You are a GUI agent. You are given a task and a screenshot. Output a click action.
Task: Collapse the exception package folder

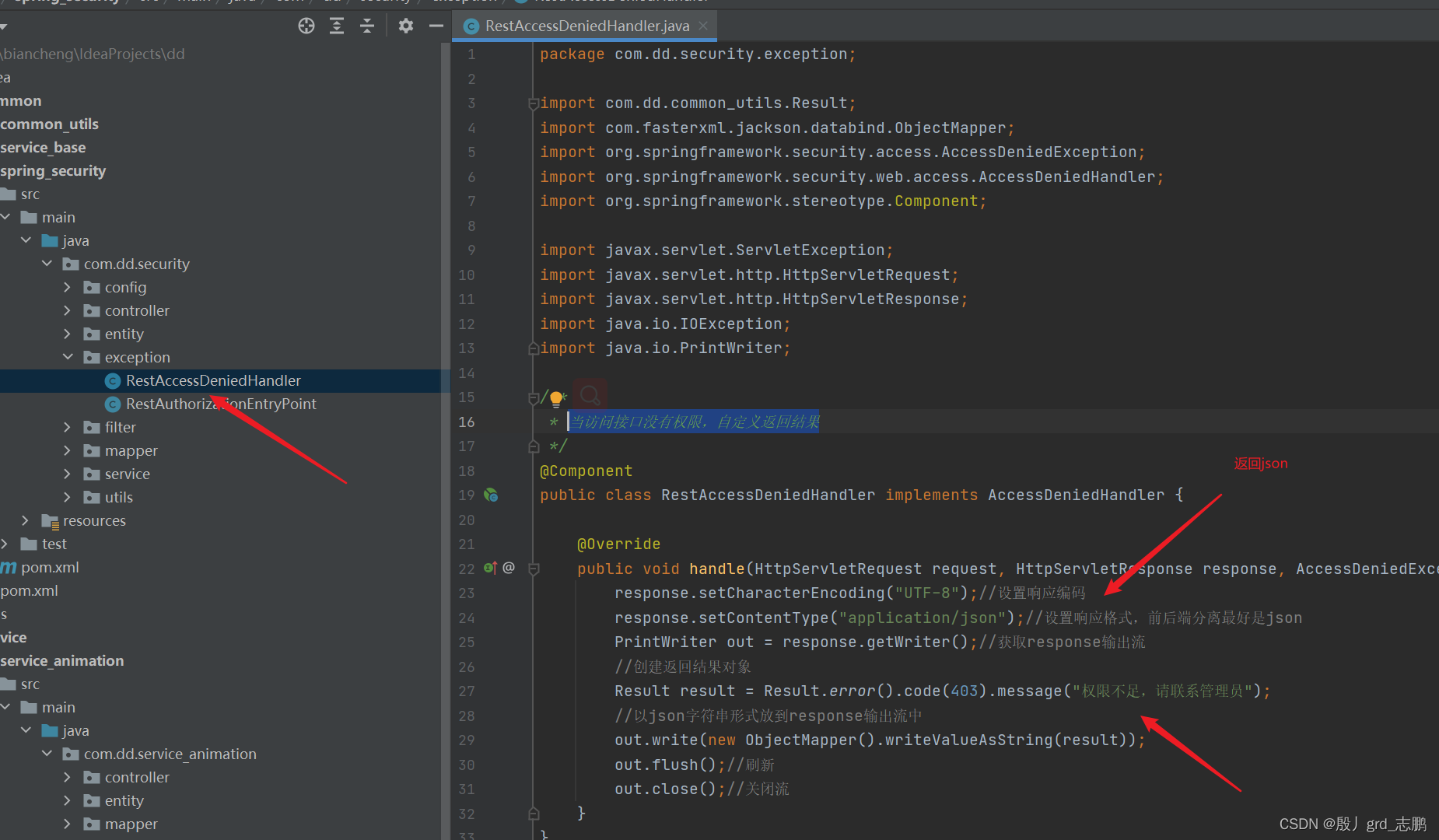coord(68,357)
